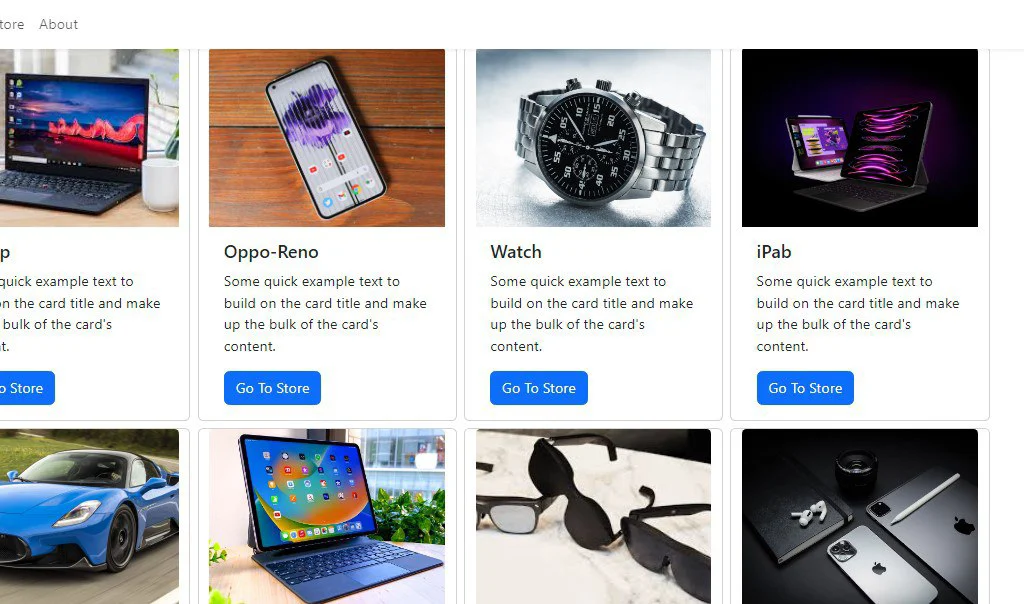Select the black smart glasses image
The width and height of the screenshot is (1024, 604).
593,517
